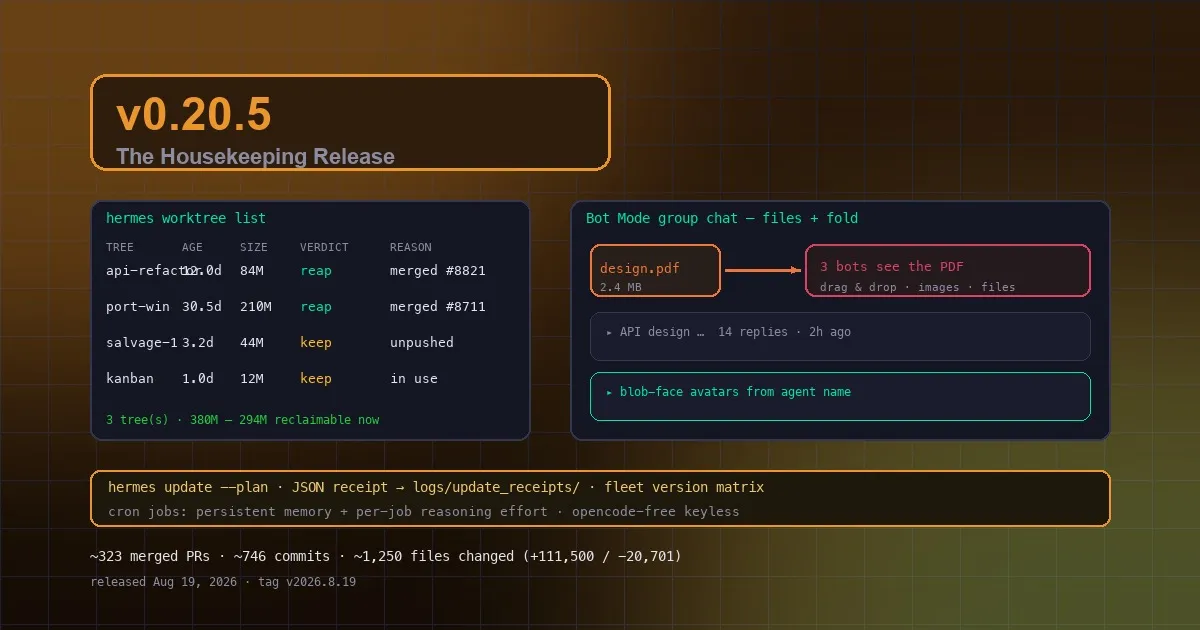Viewport: 1200px width, 630px height.
Task: Click the hermes update --plan line
Action: pos(436,488)
